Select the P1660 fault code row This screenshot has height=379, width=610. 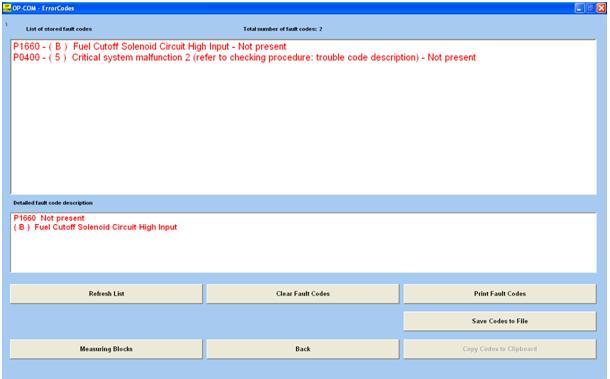coord(150,47)
